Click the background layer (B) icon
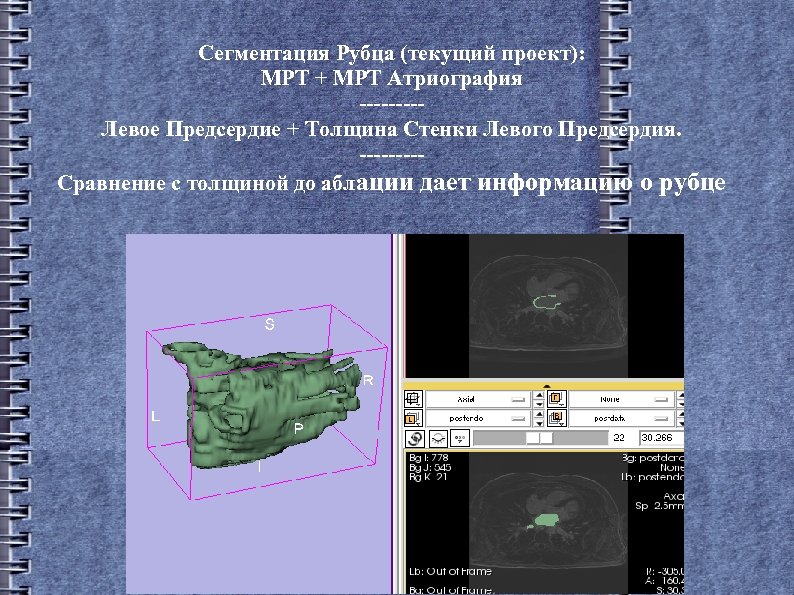This screenshot has height=595, width=794. (x=557, y=419)
